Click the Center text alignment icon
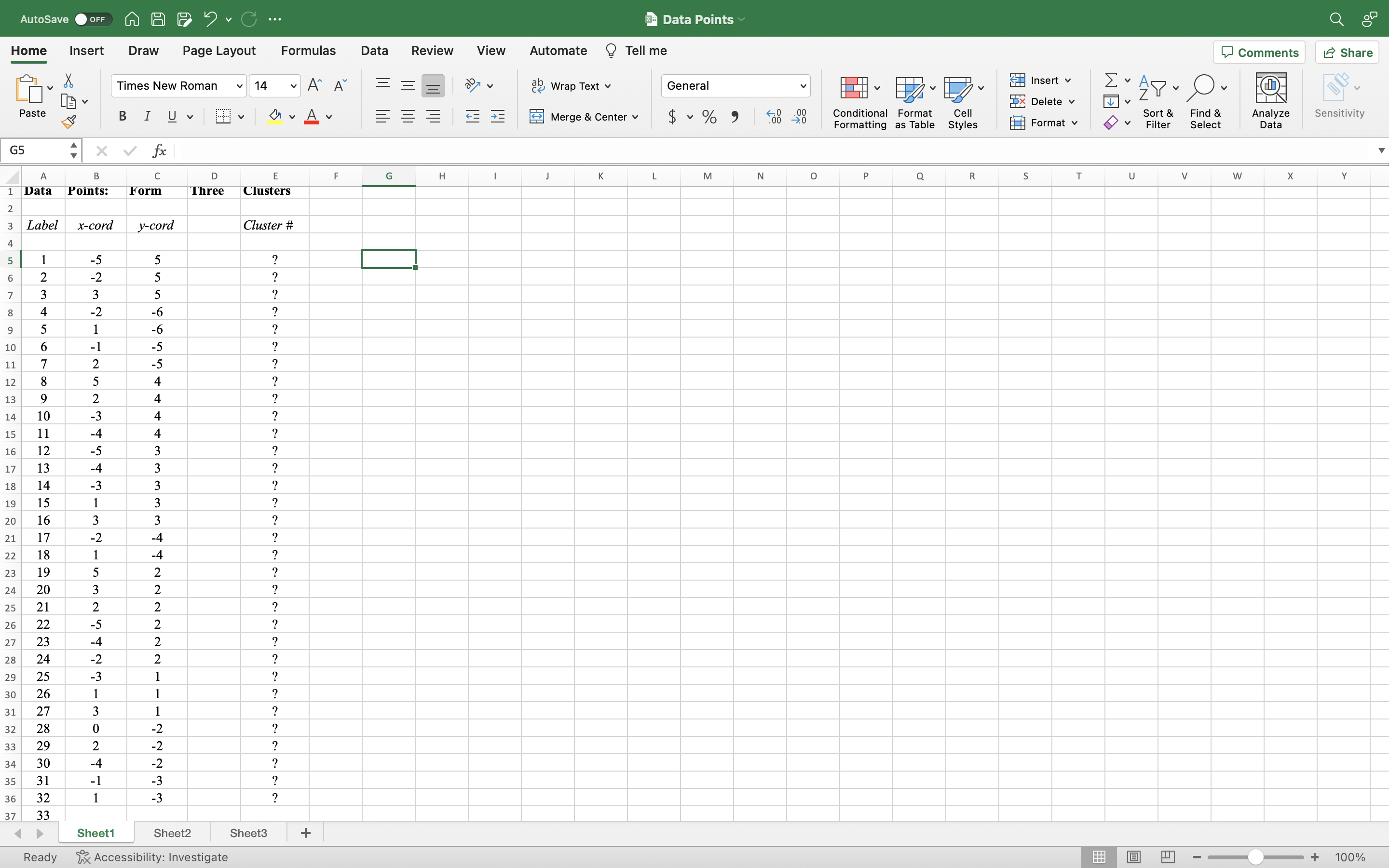Viewport: 1389px width, 868px height. [x=408, y=117]
